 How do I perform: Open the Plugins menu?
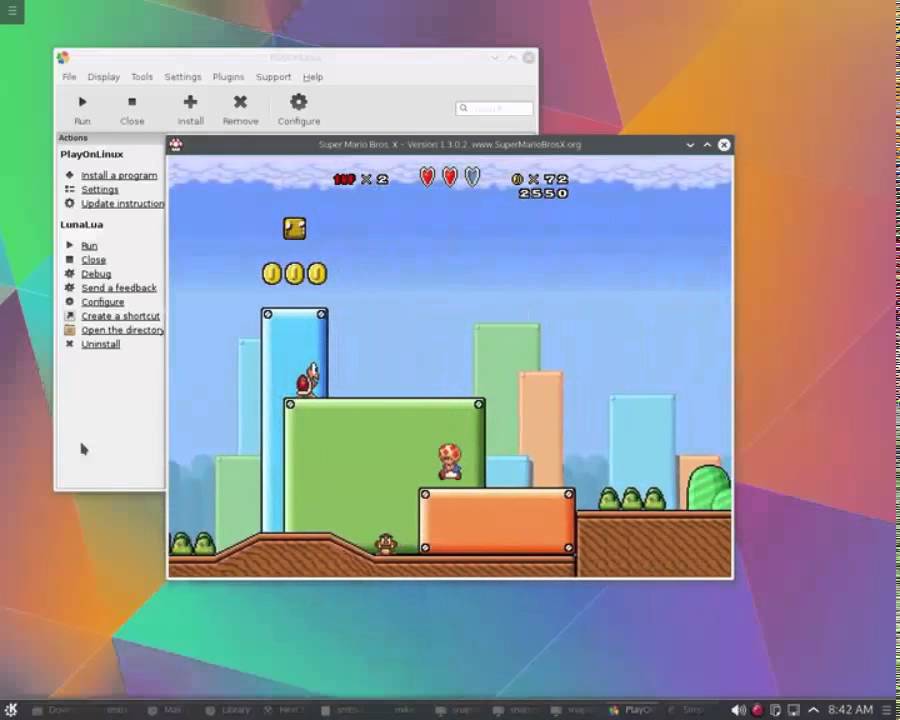click(228, 77)
